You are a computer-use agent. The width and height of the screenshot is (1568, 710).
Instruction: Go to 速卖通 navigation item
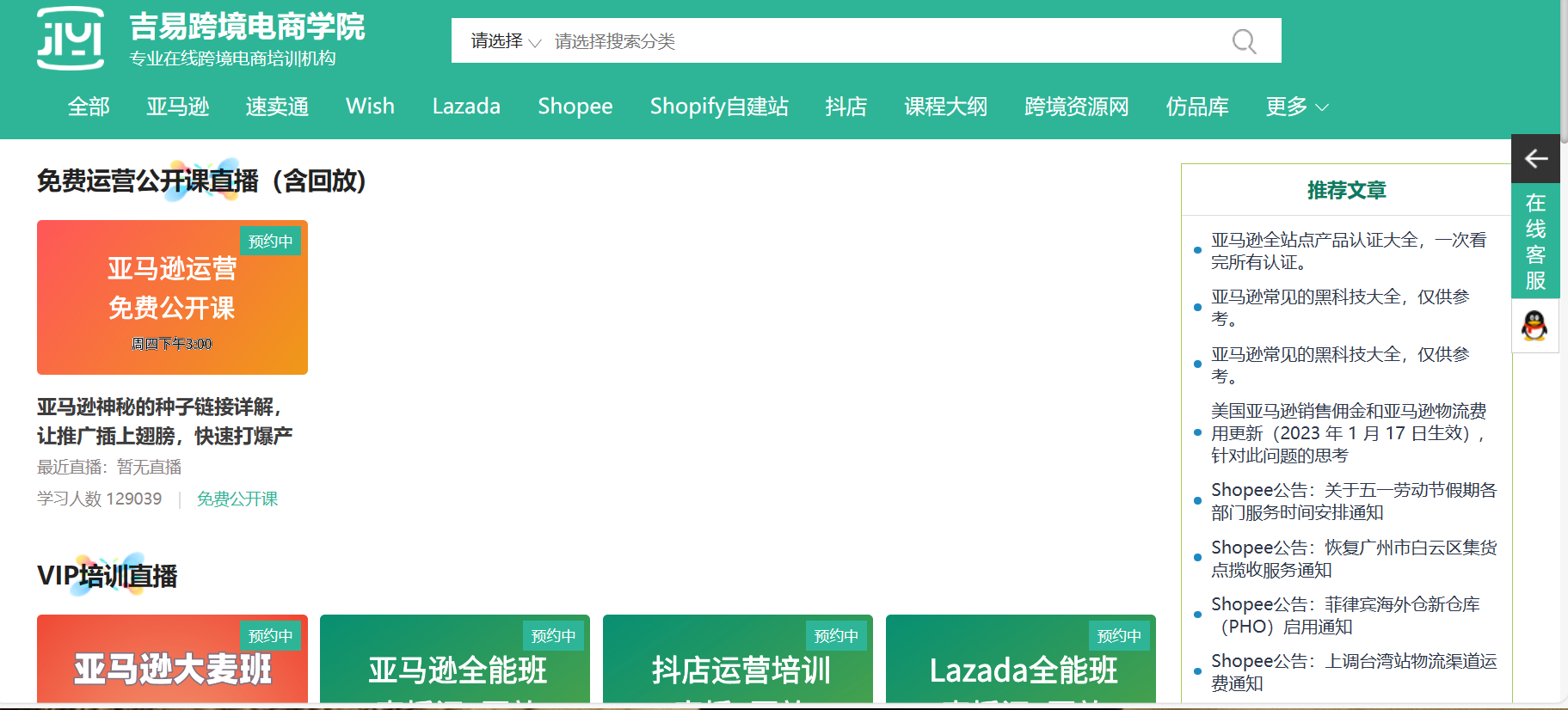(x=277, y=107)
